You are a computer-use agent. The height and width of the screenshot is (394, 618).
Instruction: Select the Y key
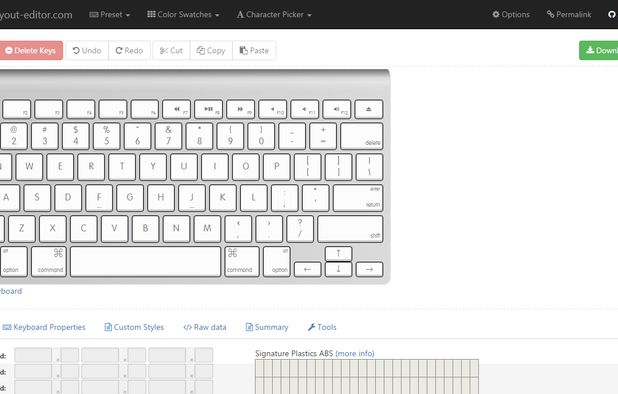(153, 167)
